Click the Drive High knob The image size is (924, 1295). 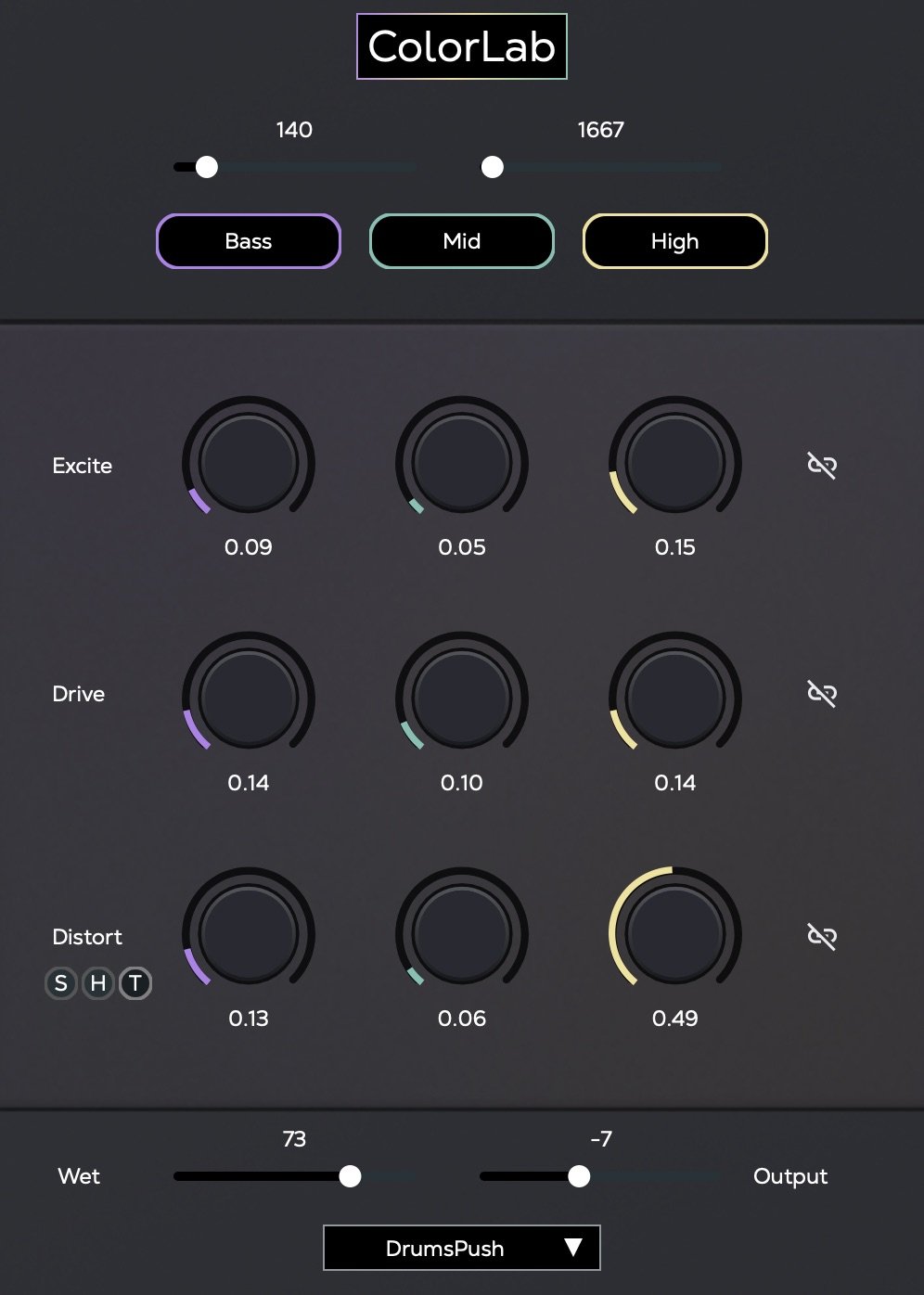click(x=675, y=698)
